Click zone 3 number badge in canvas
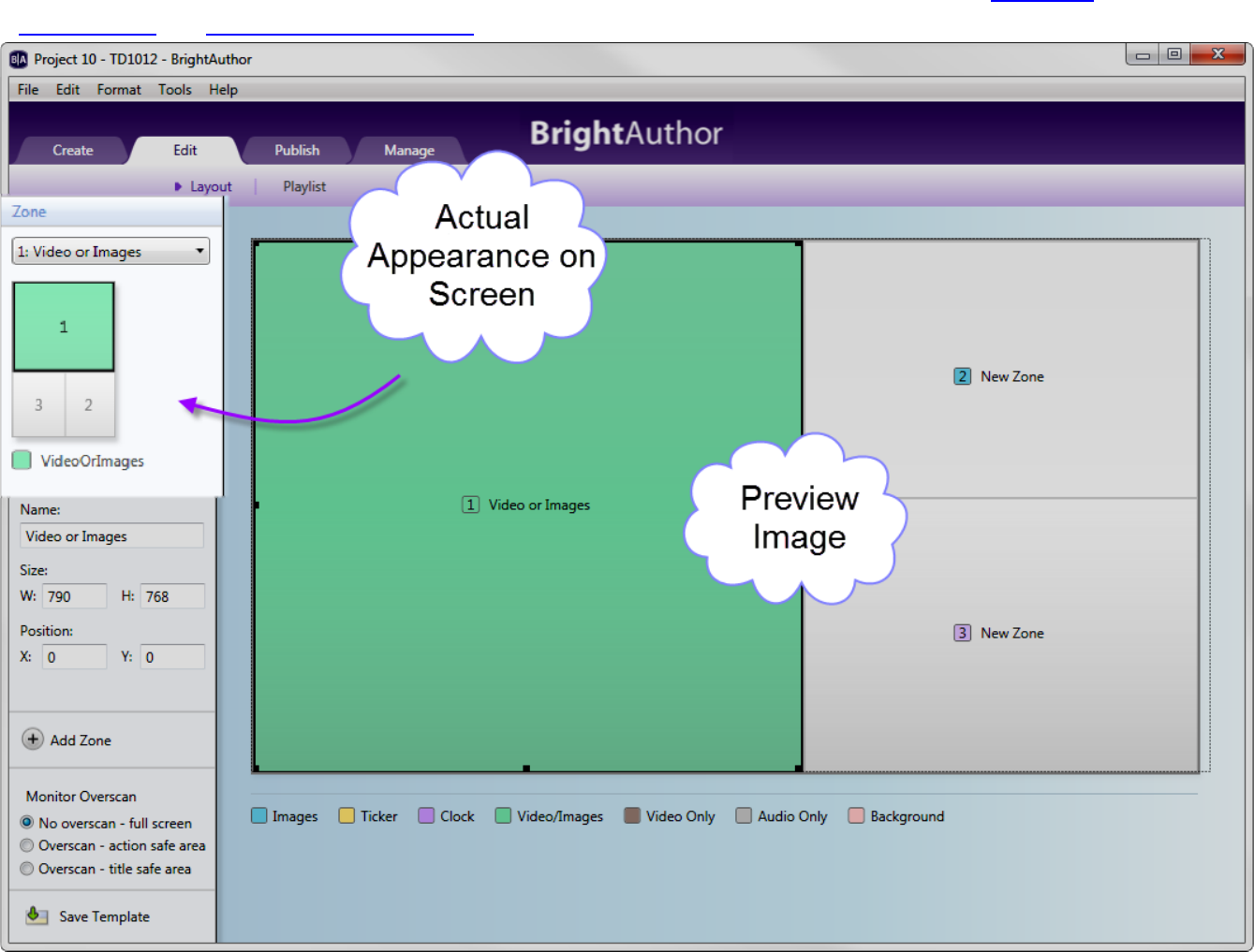Image resolution: width=1254 pixels, height=952 pixels. (963, 633)
